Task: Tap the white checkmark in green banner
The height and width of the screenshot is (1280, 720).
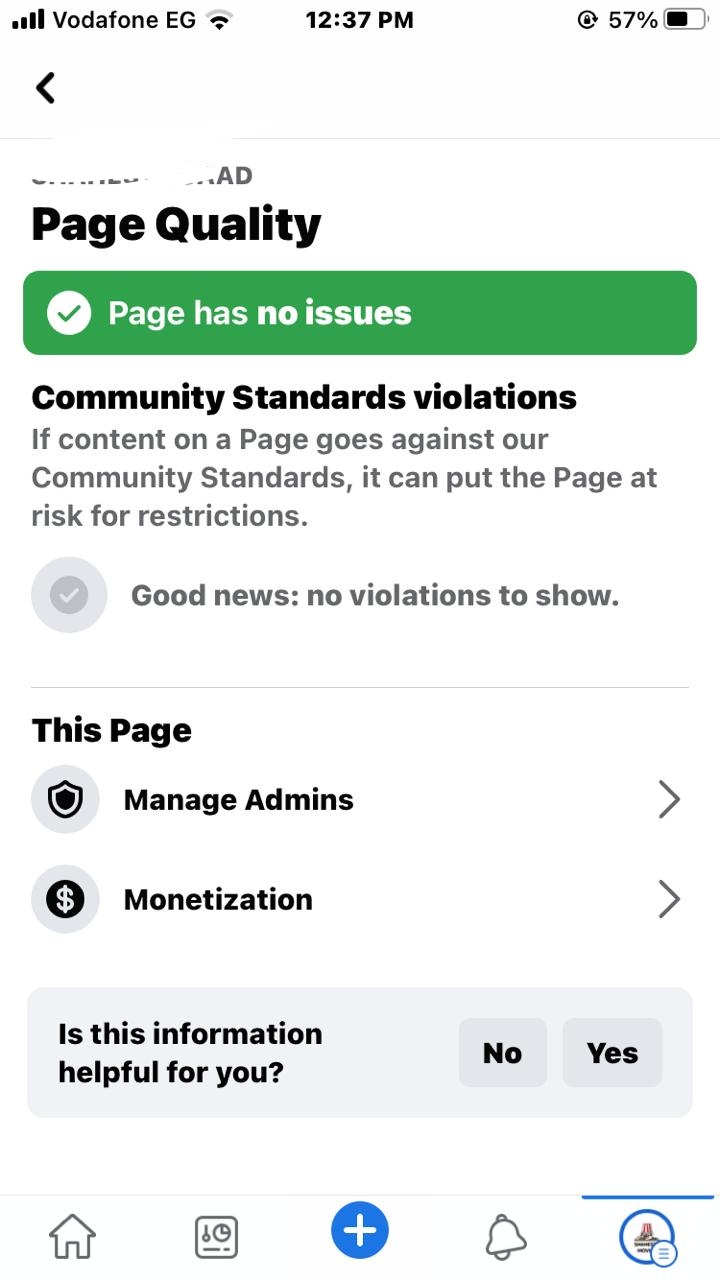Action: [x=69, y=313]
